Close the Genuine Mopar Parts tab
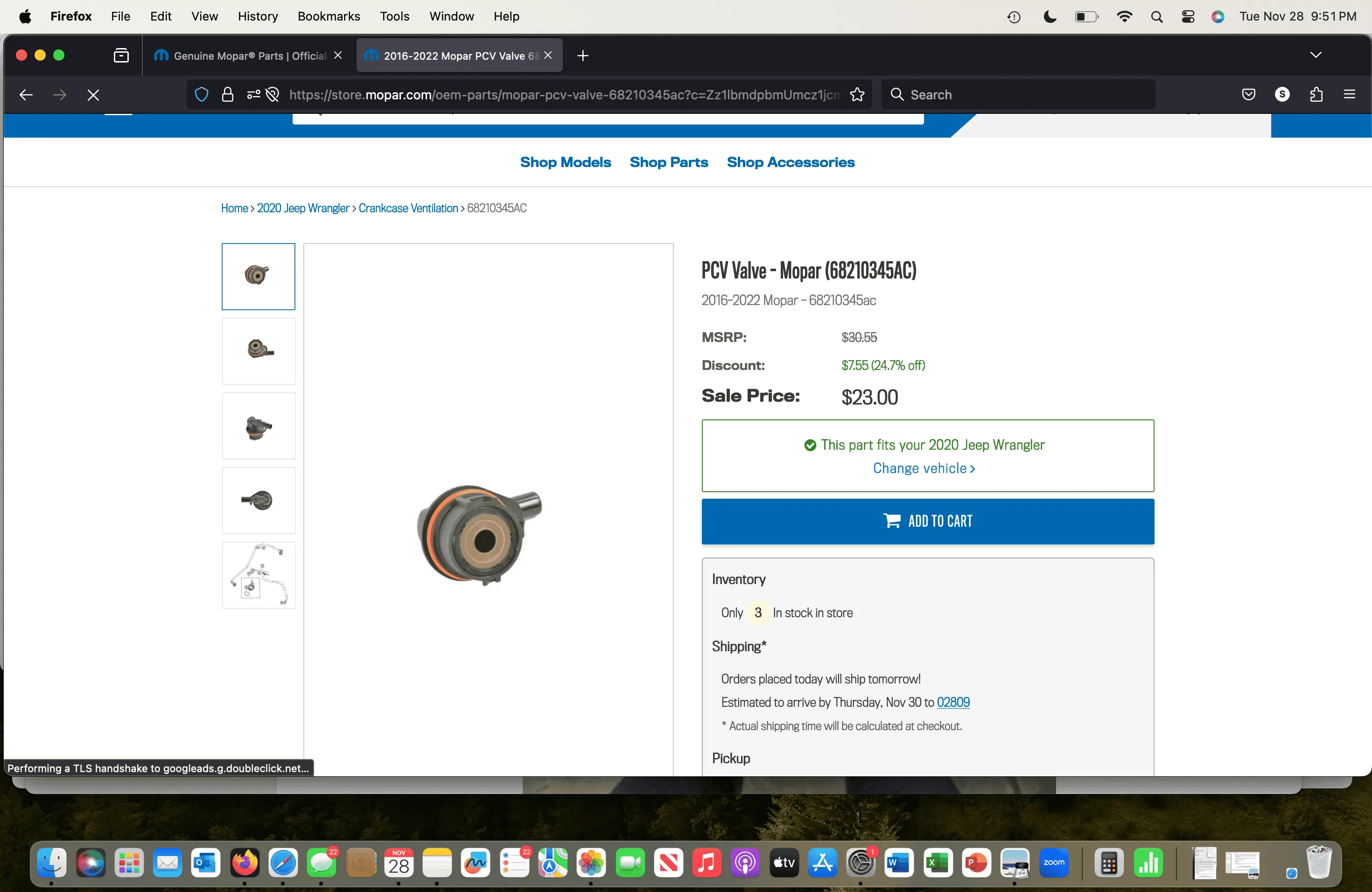This screenshot has width=1372, height=892. click(x=338, y=56)
